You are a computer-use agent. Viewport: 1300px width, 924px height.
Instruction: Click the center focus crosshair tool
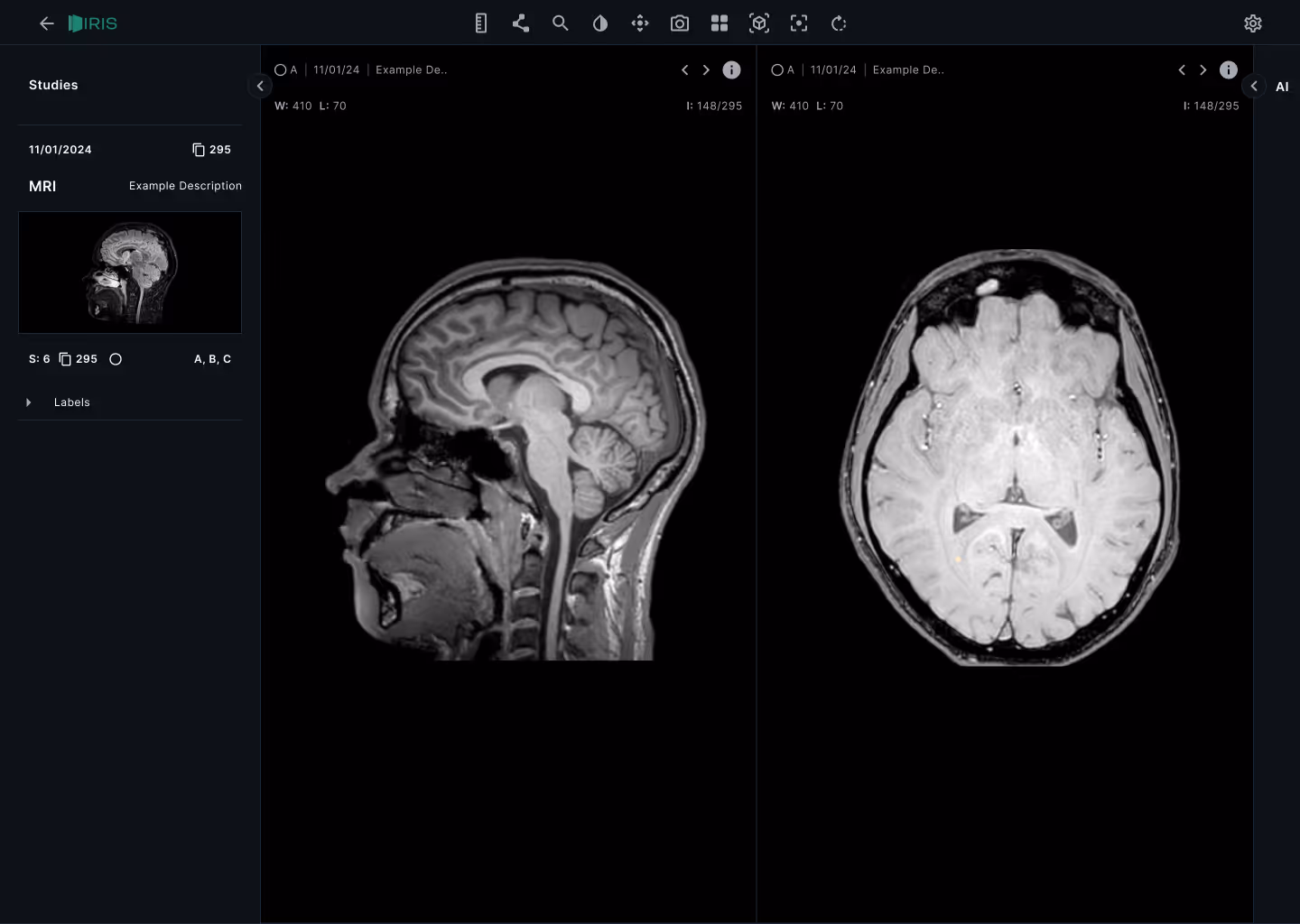click(799, 23)
